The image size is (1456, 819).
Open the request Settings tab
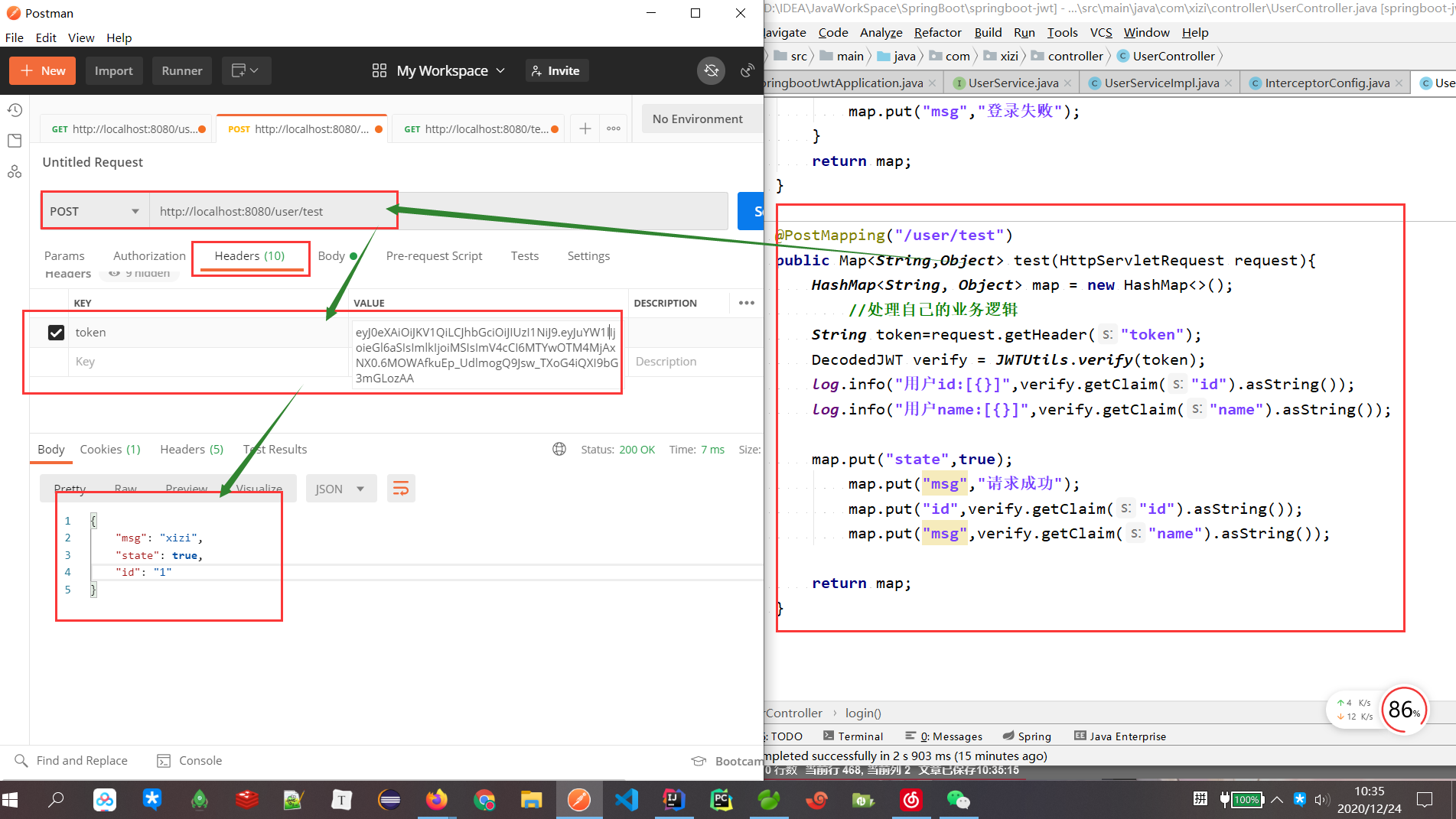(588, 255)
